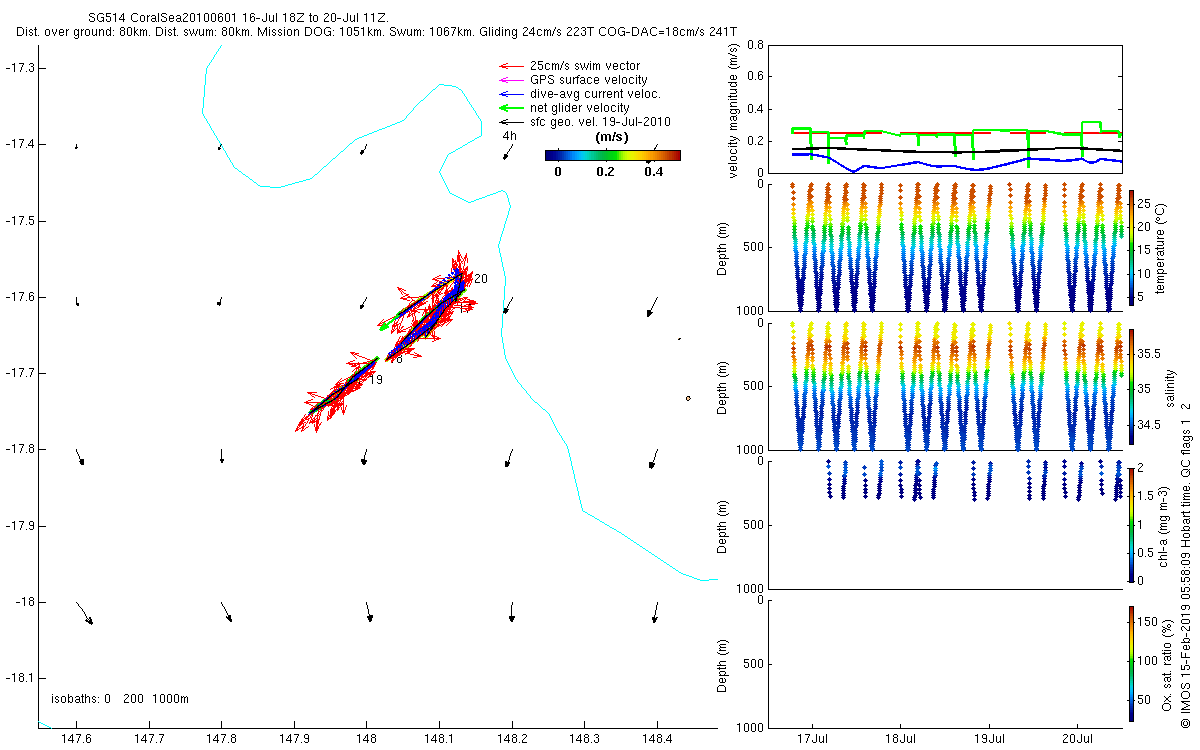Click the day 20 label on the glider track
This screenshot has width=1200, height=750.
click(481, 279)
